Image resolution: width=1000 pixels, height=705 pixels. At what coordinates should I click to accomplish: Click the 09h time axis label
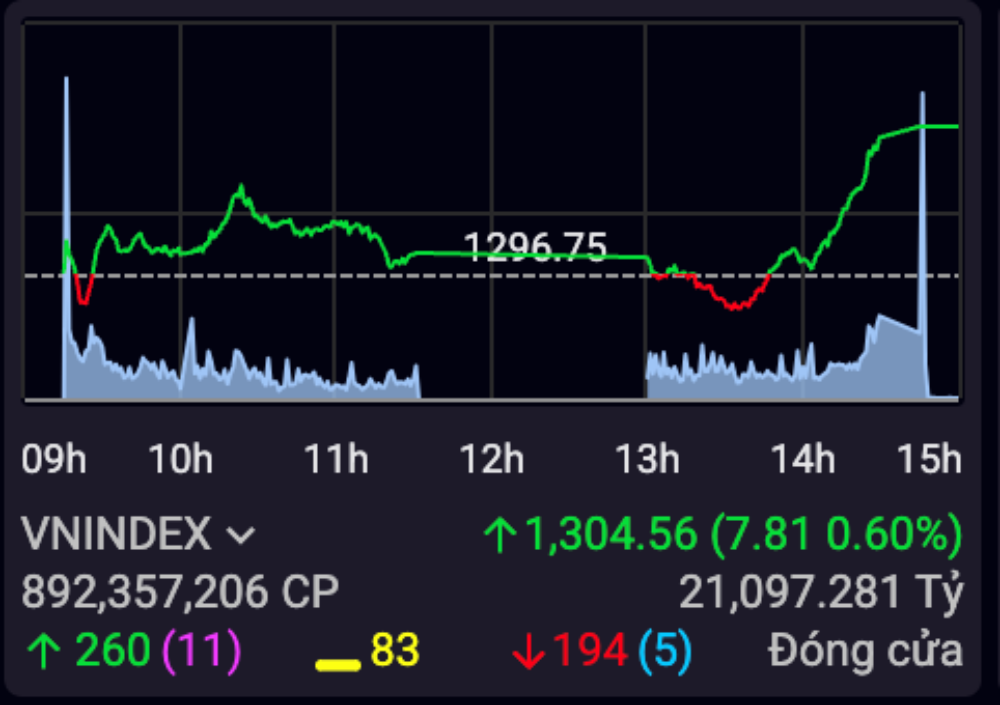[x=54, y=459]
